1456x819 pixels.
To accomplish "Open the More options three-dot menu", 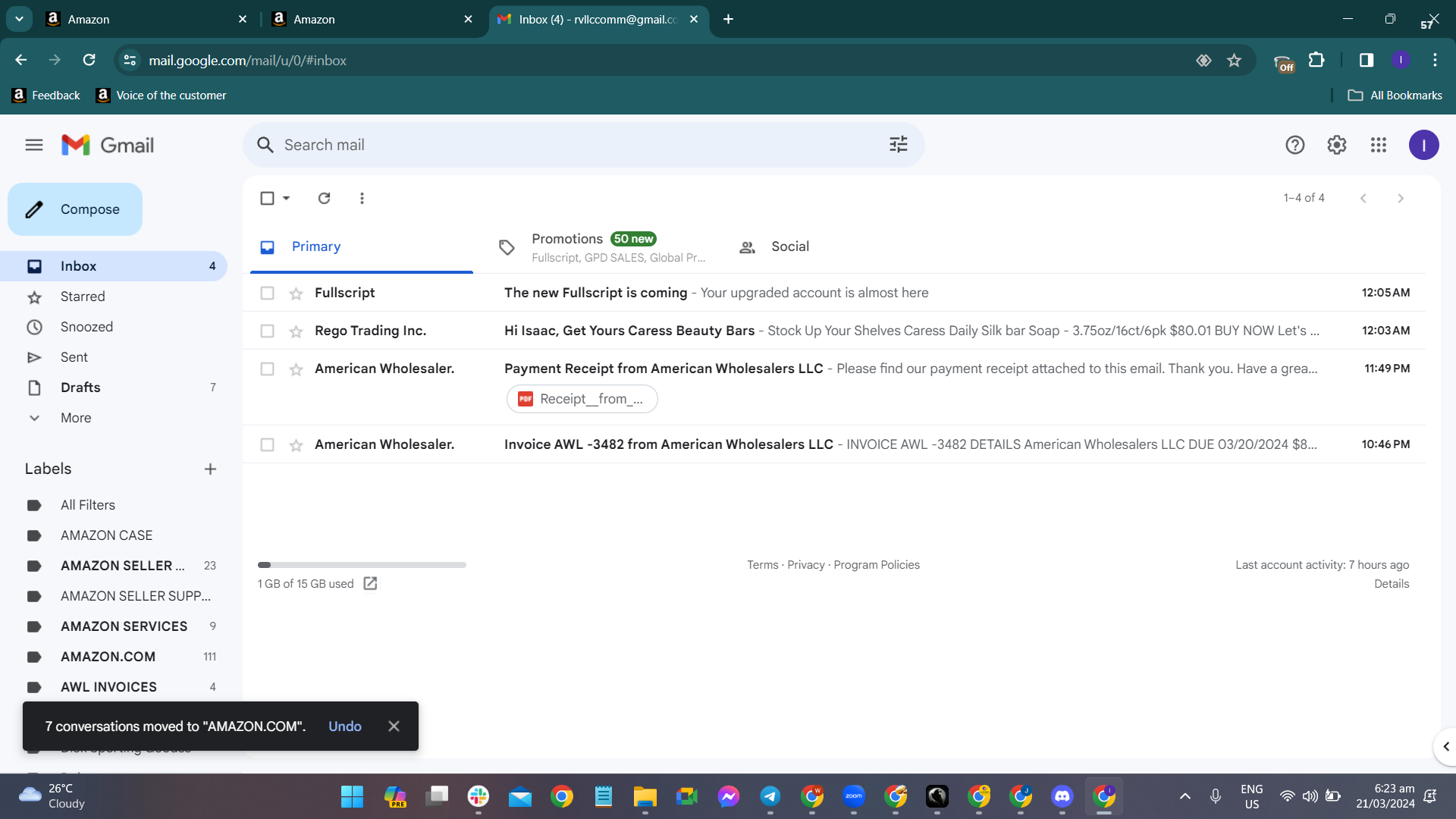I will point(362,198).
